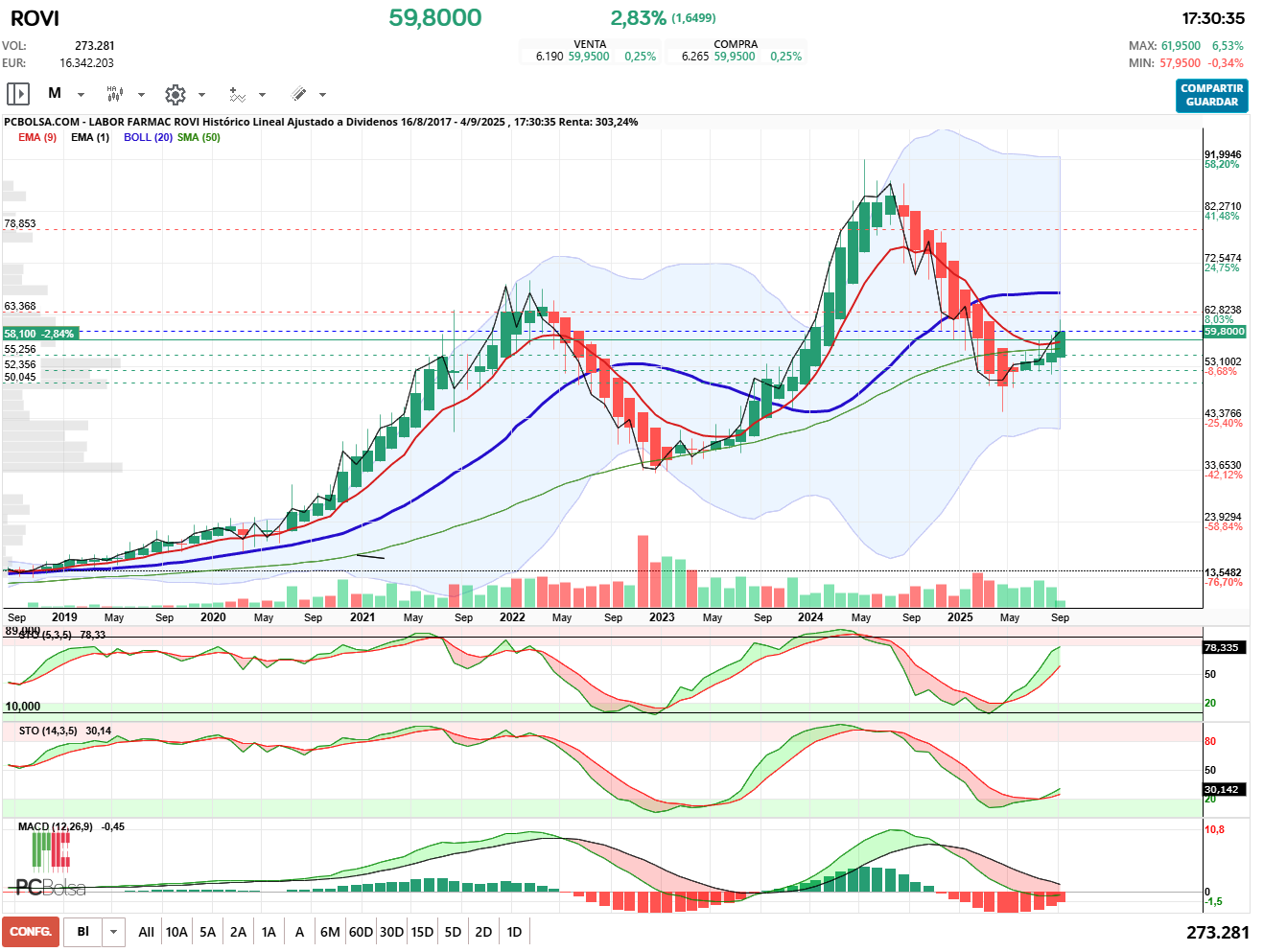
Task: Click the 2024 label on time axis
Action: pyautogui.click(x=810, y=617)
